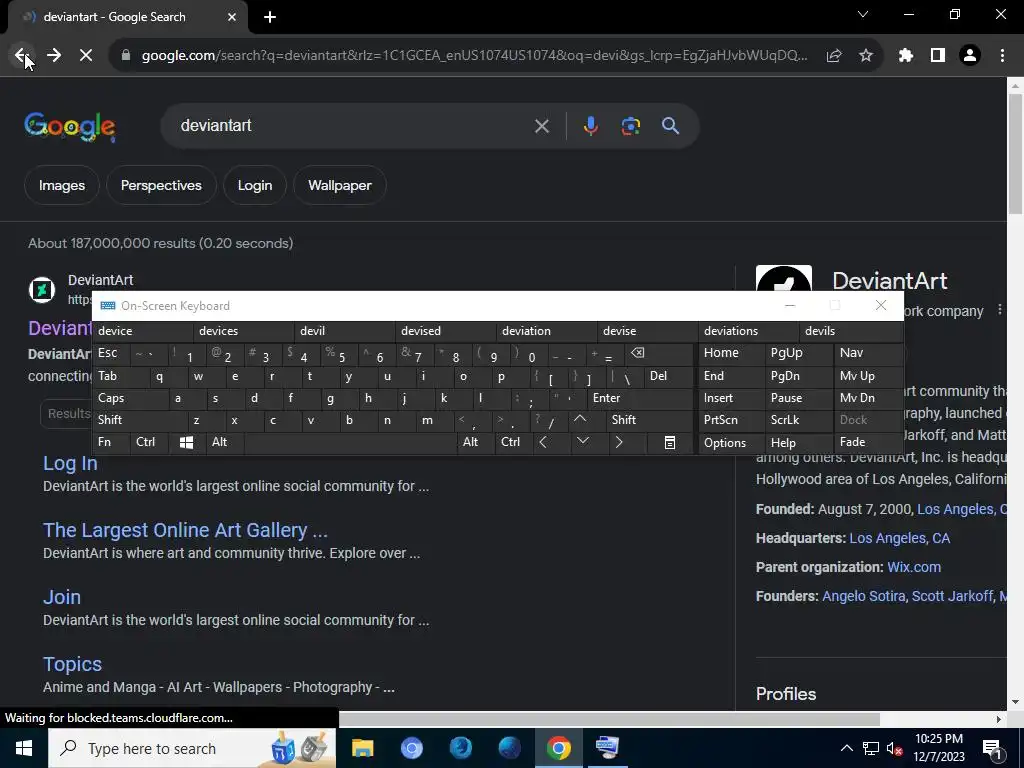Viewport: 1024px width, 768px height.
Task: Open File Explorer from taskbar
Action: 362,748
